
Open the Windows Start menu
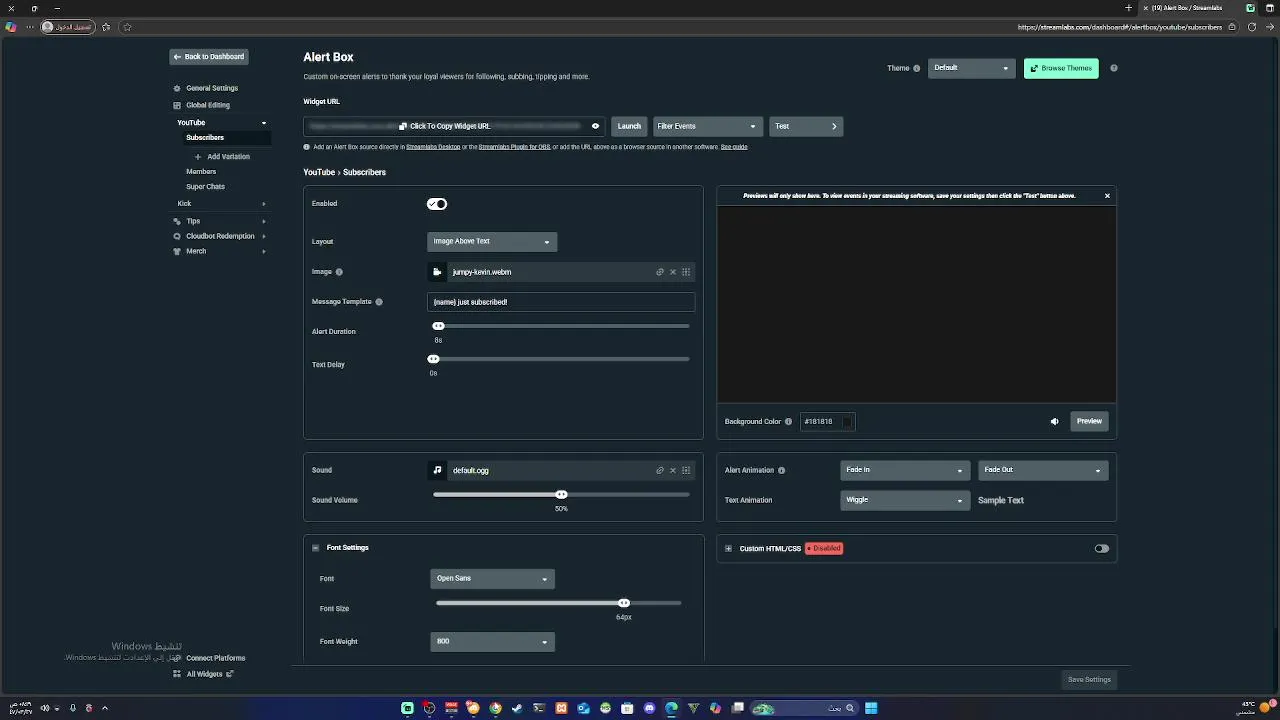pos(871,708)
